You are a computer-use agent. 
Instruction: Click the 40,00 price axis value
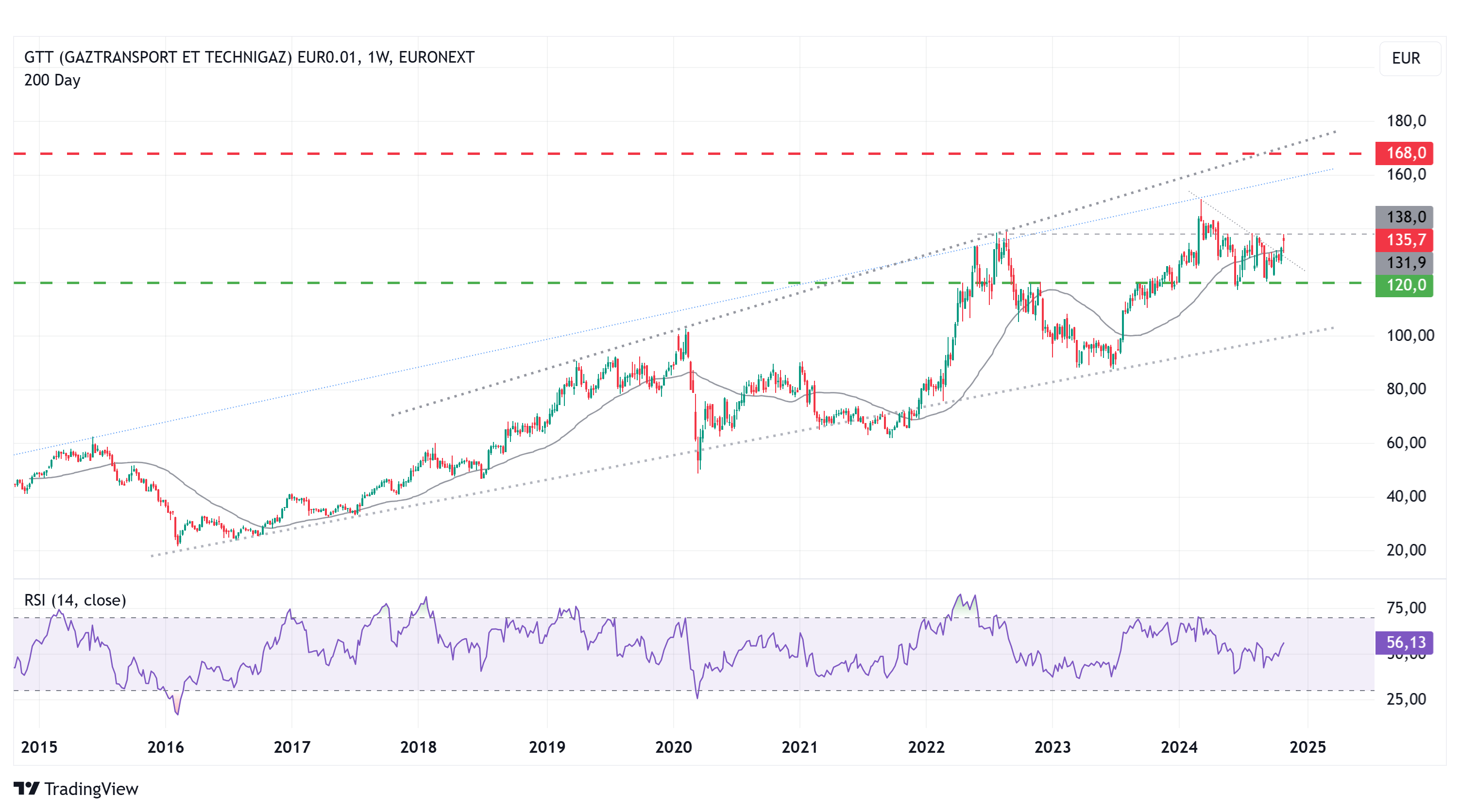click(1406, 496)
